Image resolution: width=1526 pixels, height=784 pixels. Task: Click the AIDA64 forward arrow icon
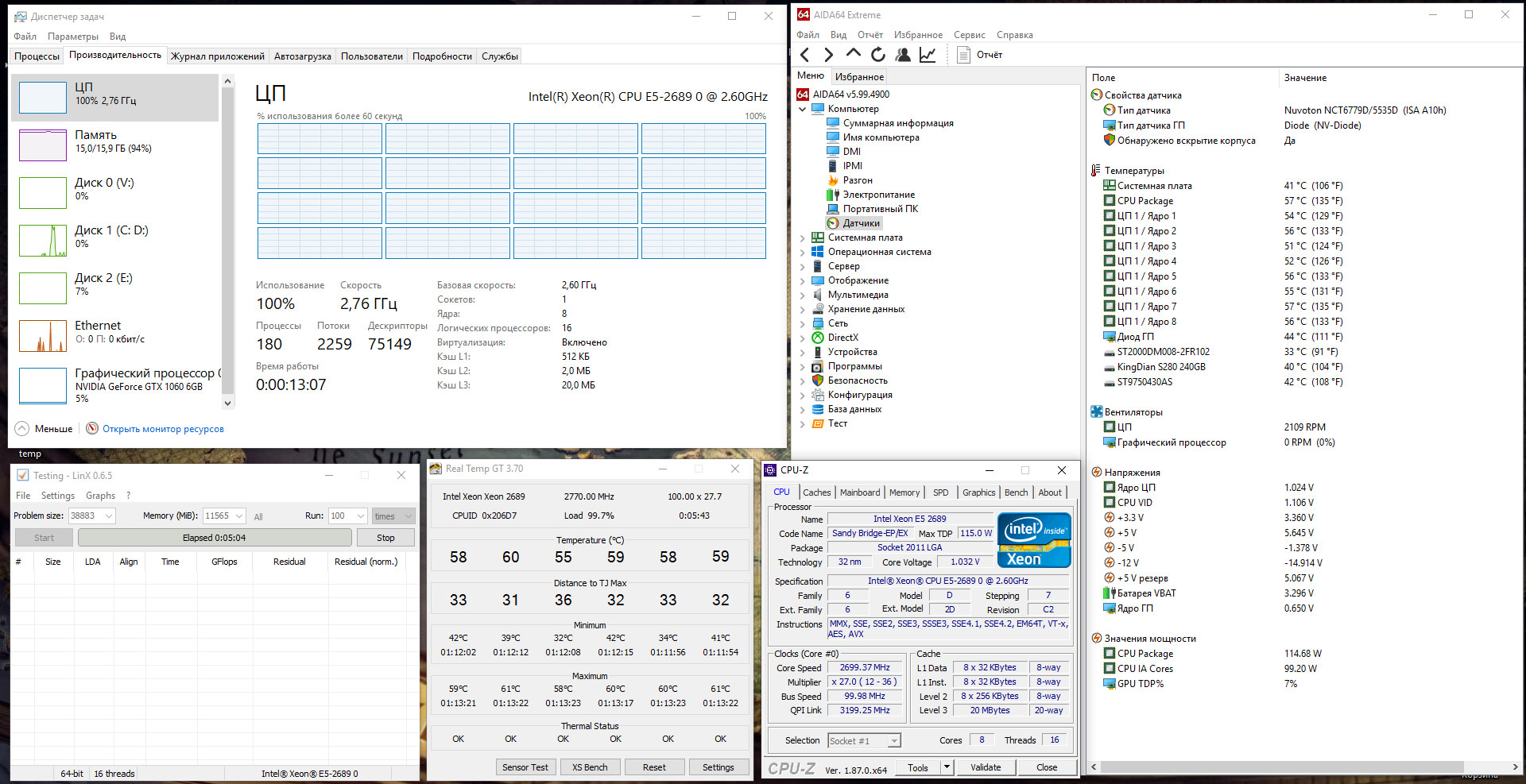pyautogui.click(x=829, y=55)
